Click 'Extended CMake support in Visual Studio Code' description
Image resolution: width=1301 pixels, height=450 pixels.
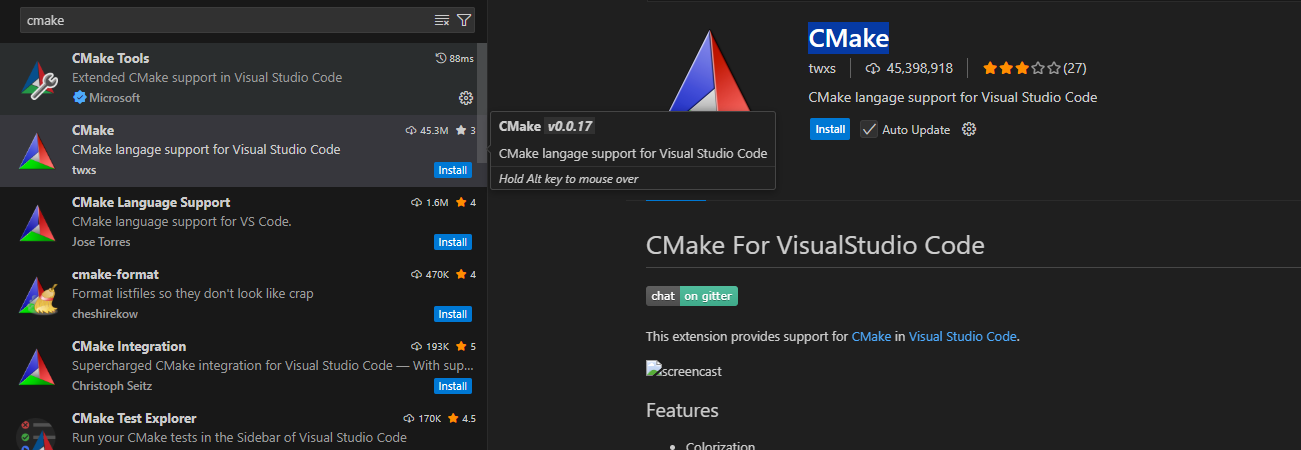pyautogui.click(x=207, y=78)
